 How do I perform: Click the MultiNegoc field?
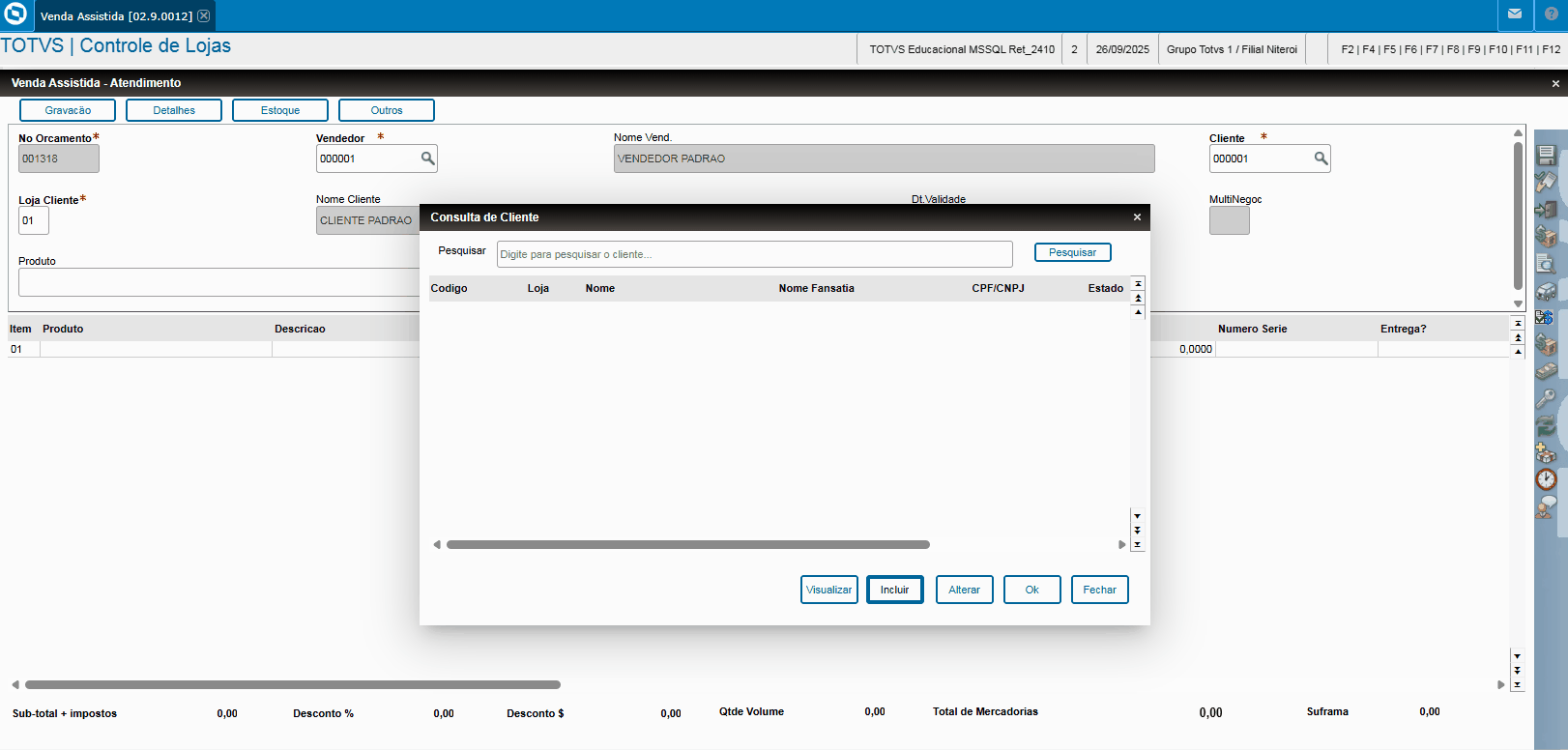[1230, 220]
